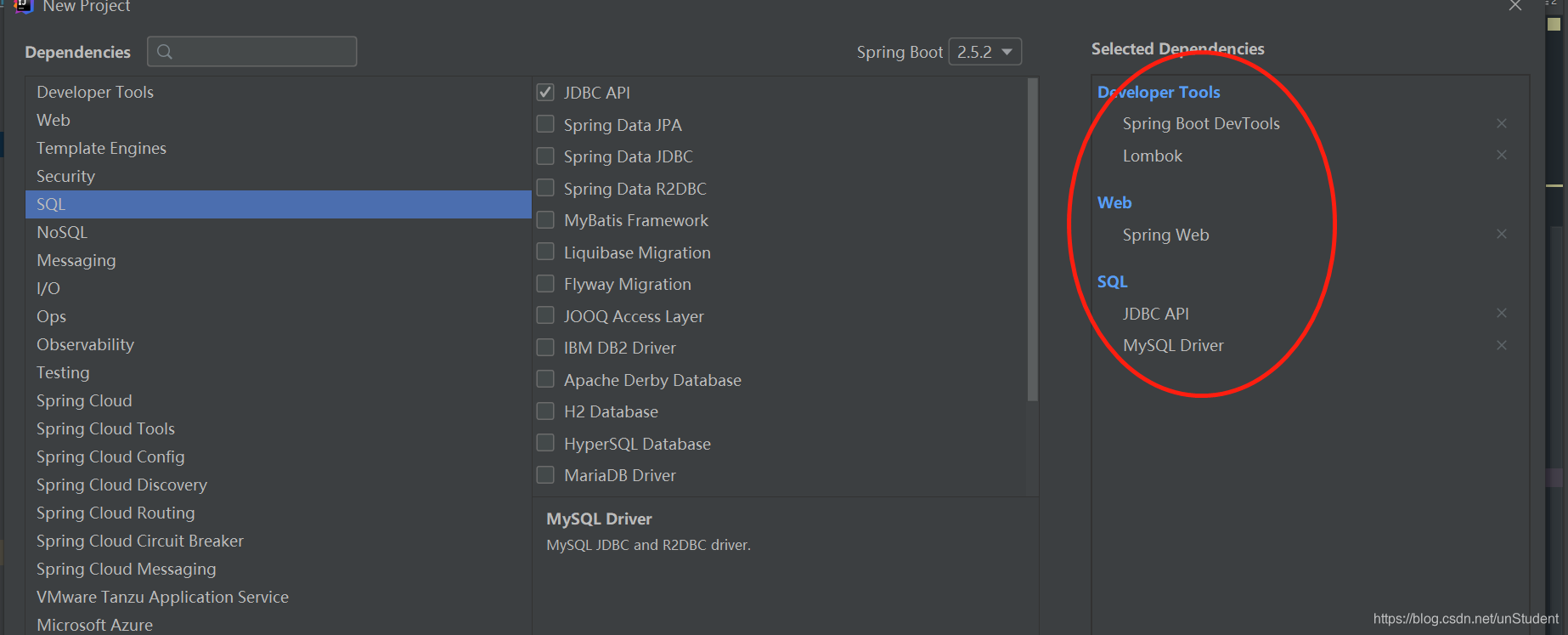
Task: Select Spring Boot DevTools in selected dependencies
Action: [1201, 123]
